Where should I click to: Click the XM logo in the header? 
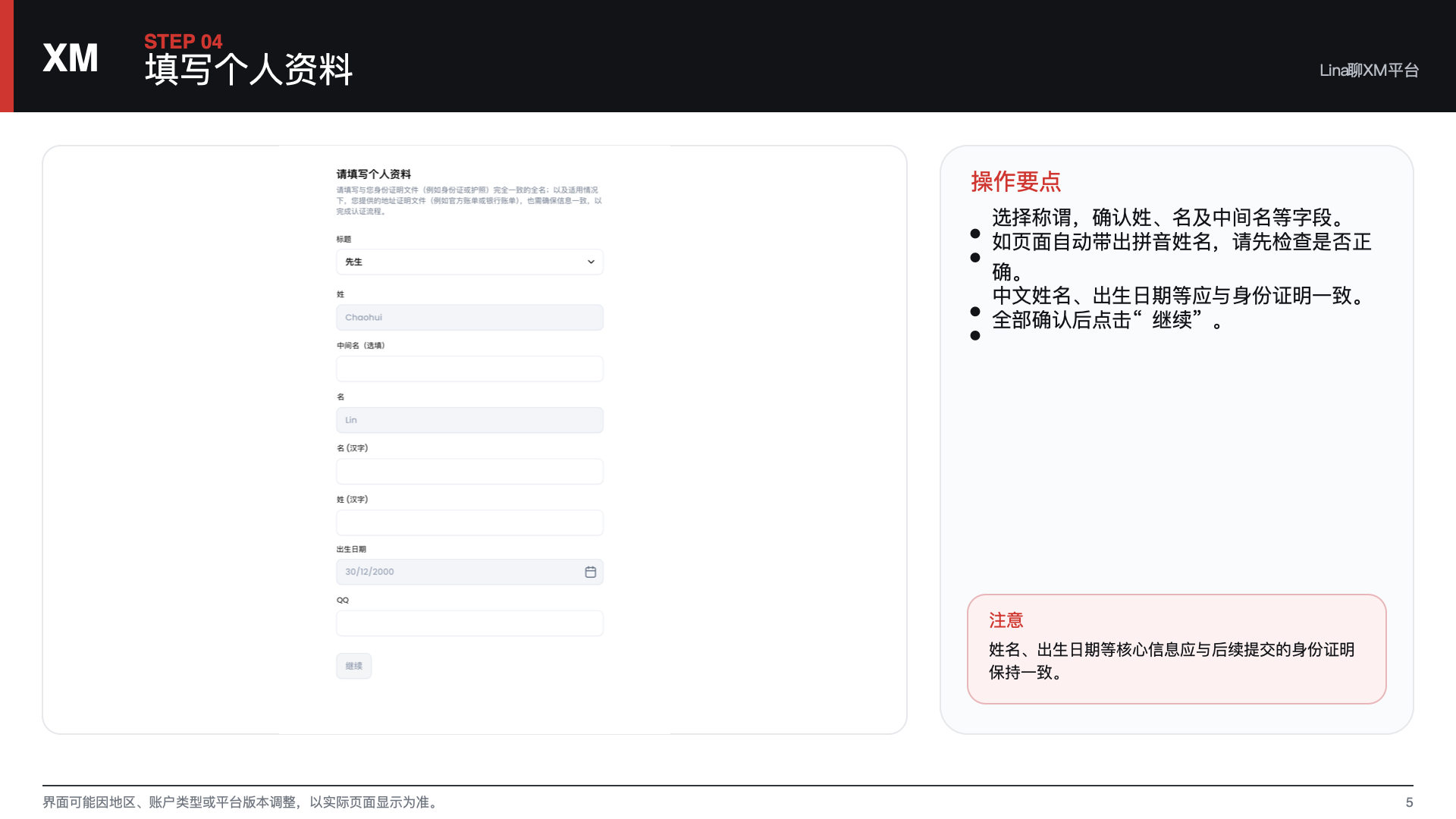tap(71, 58)
